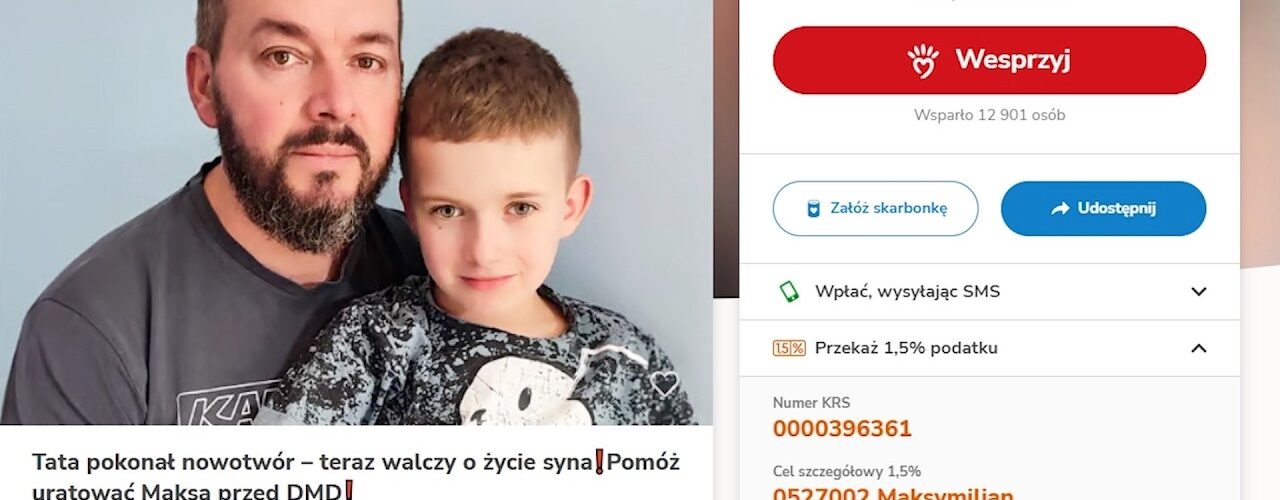Select the Przekaż 1,5% podatku row label
Viewport: 1280px width, 500px height.
(906, 348)
